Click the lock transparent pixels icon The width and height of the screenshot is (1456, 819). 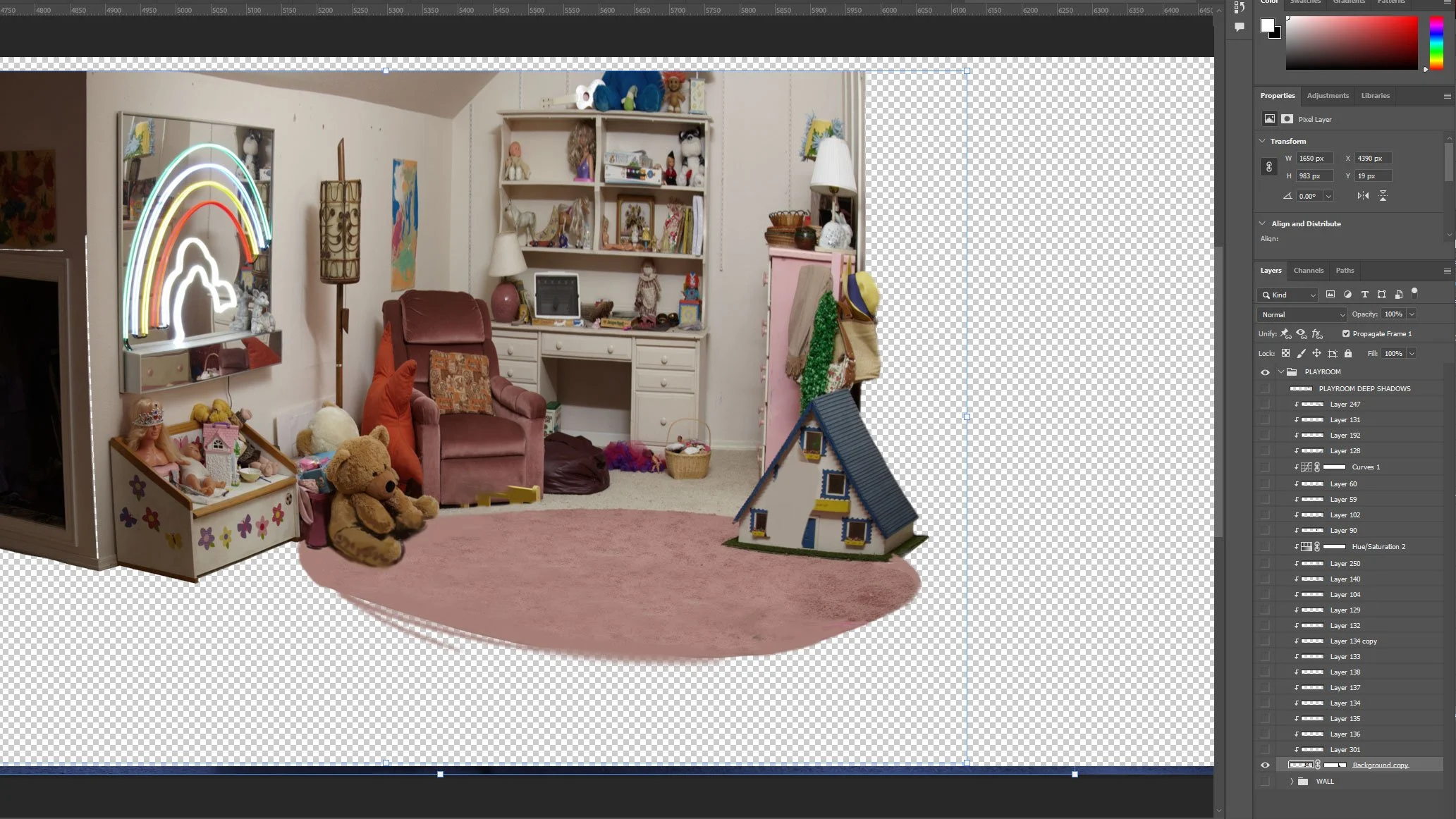(1285, 353)
